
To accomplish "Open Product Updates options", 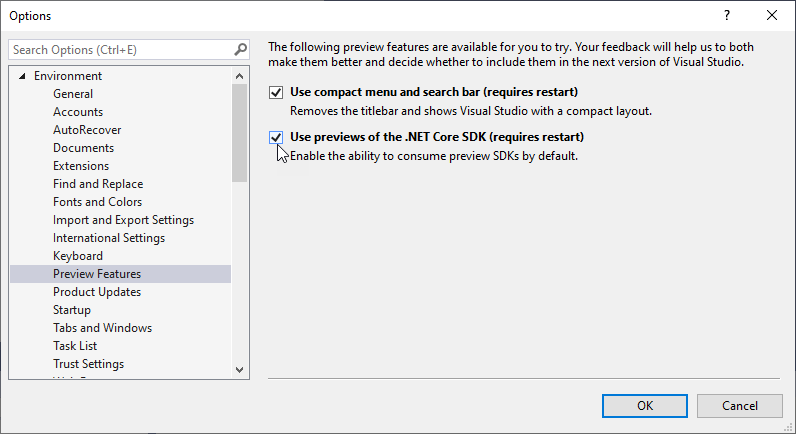I will coord(97,292).
